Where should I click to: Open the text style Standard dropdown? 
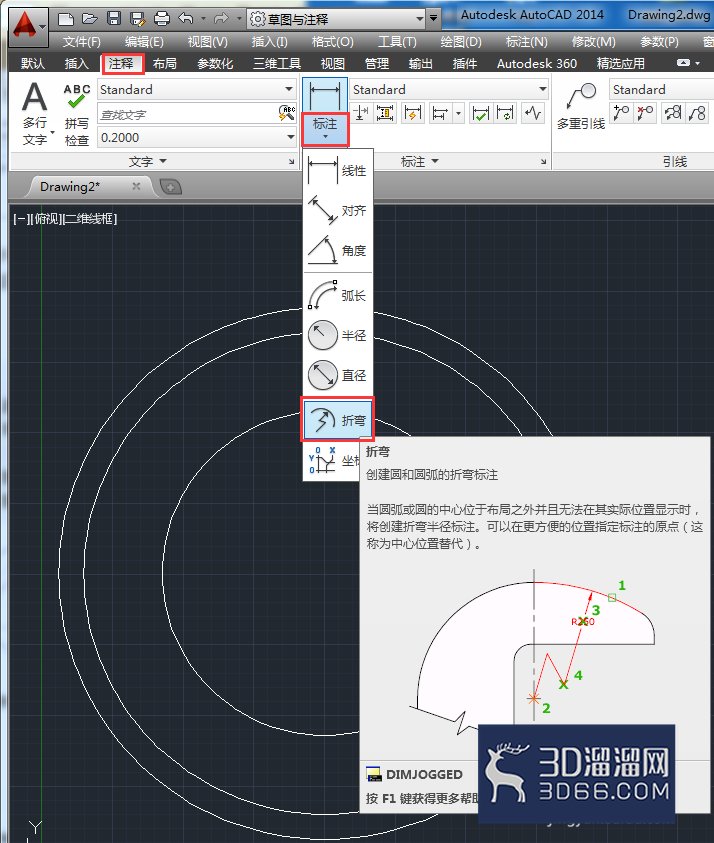[289, 89]
